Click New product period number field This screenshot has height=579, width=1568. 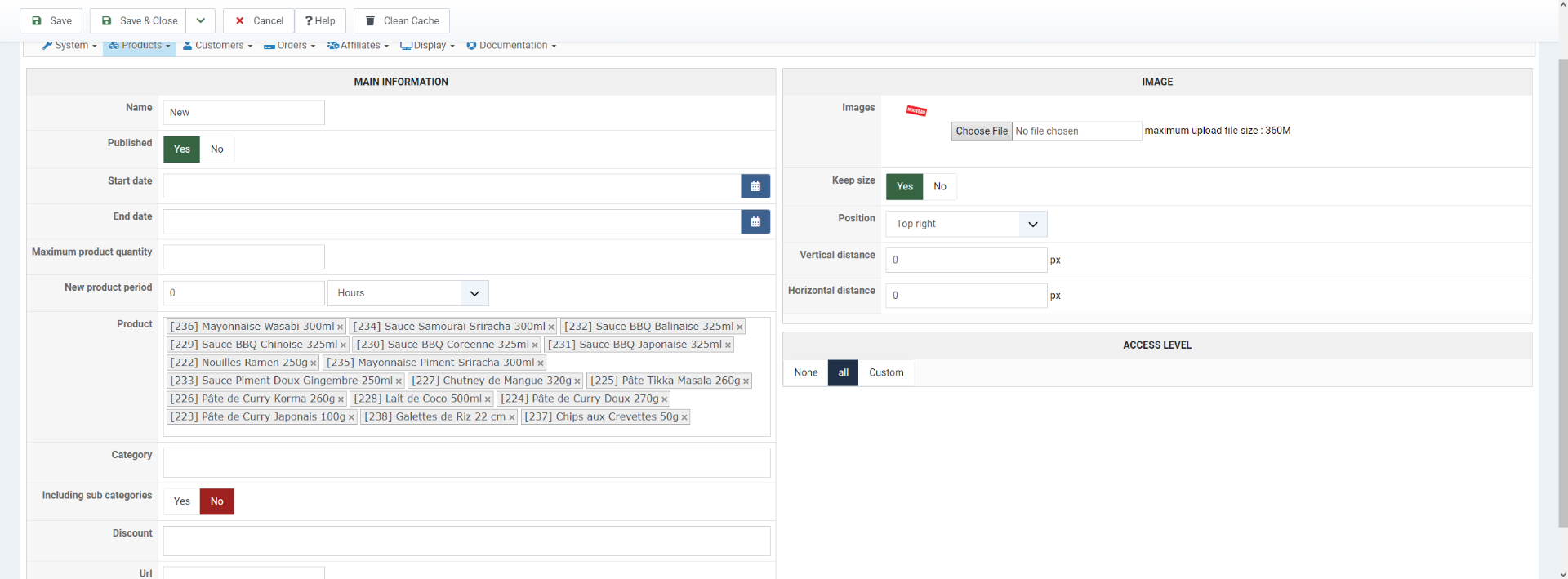click(244, 293)
